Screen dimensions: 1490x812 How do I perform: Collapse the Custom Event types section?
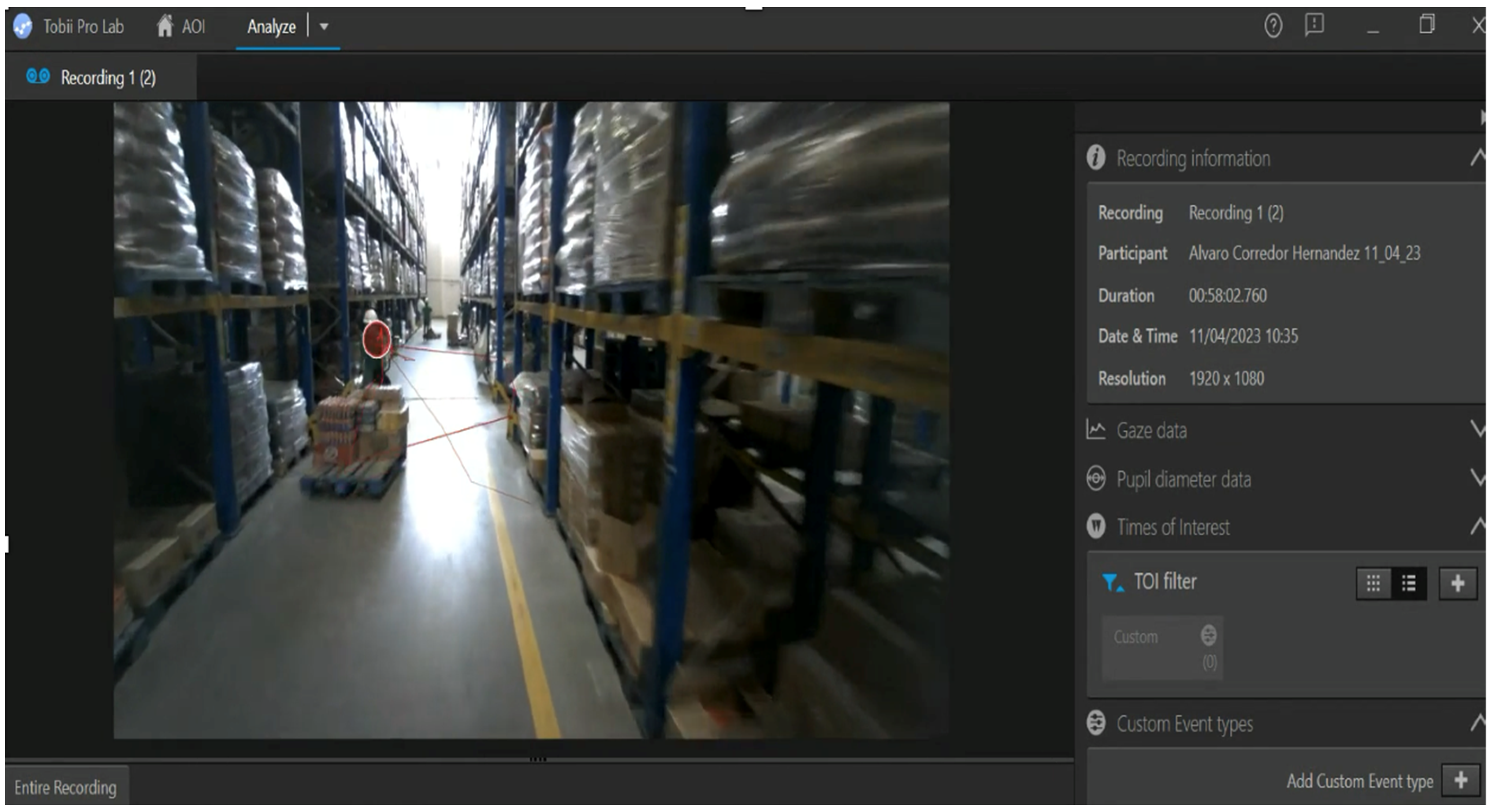pyautogui.click(x=1477, y=723)
